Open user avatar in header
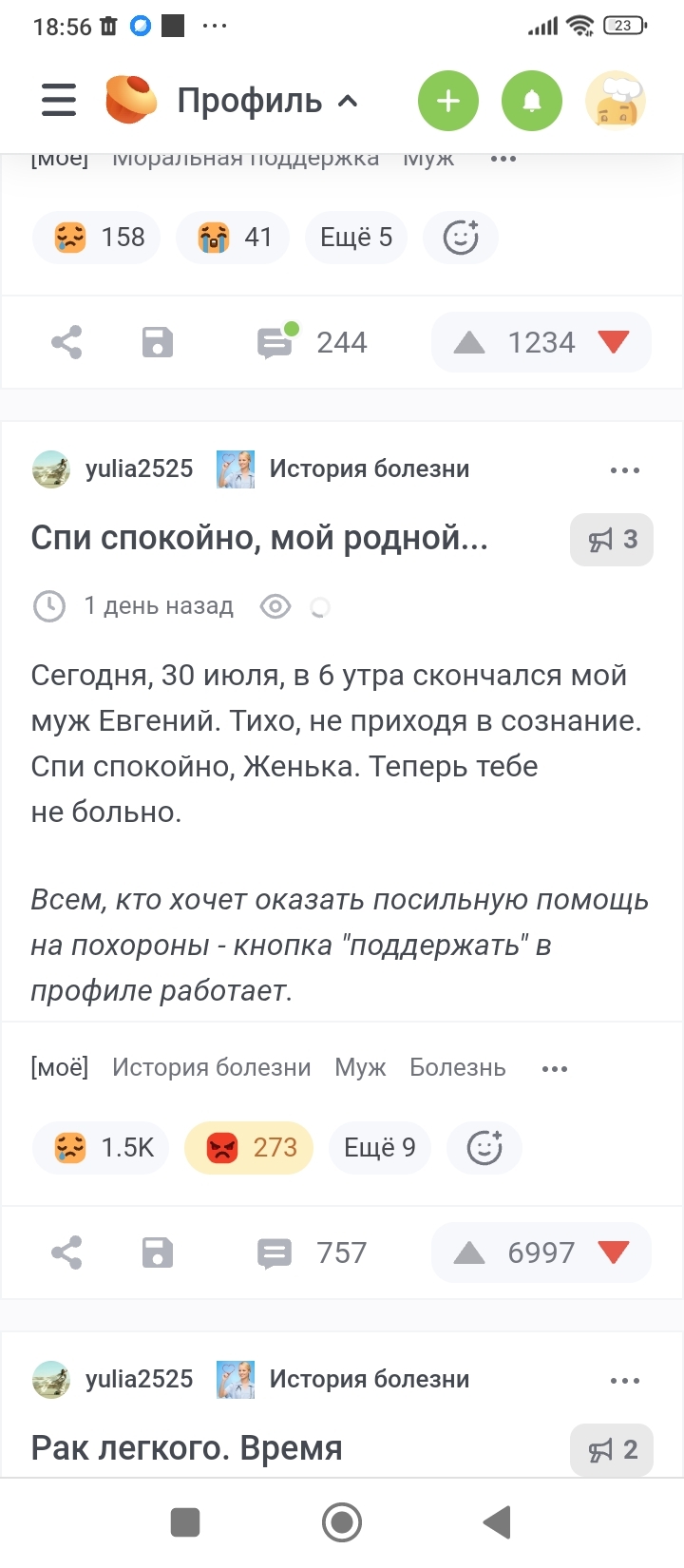The image size is (684, 1568). 616,101
